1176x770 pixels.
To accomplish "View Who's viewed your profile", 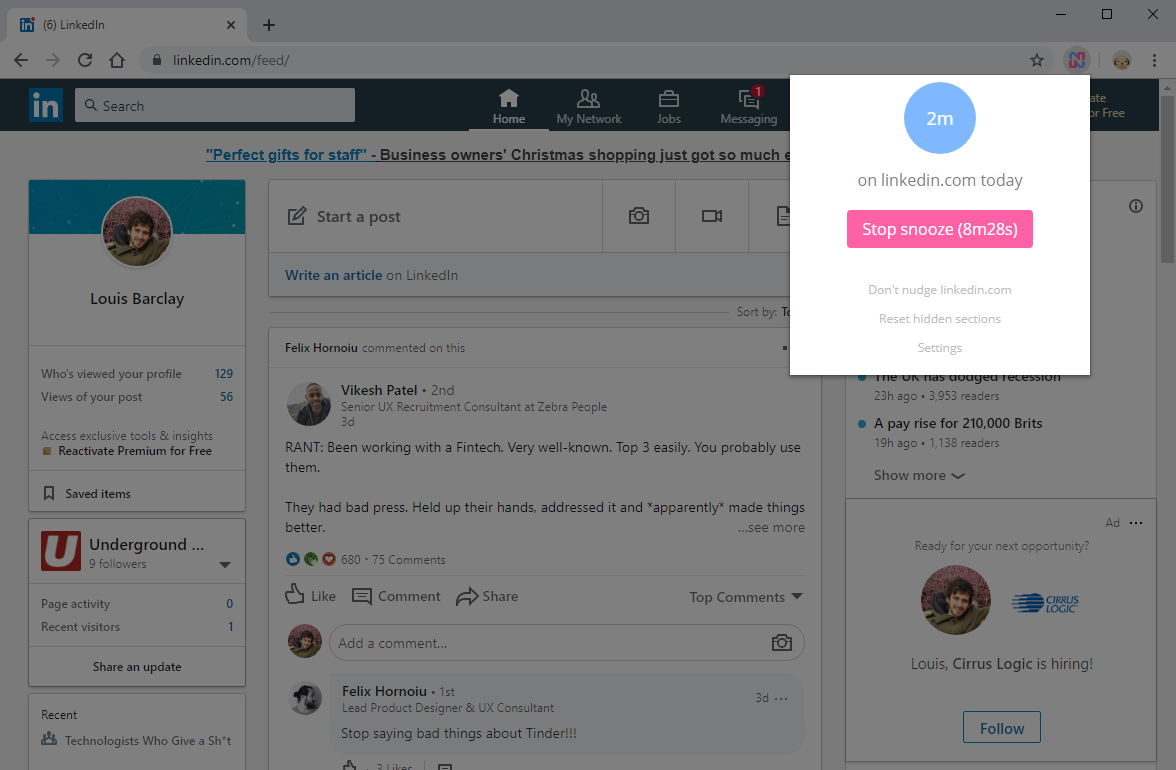I will coord(136,373).
